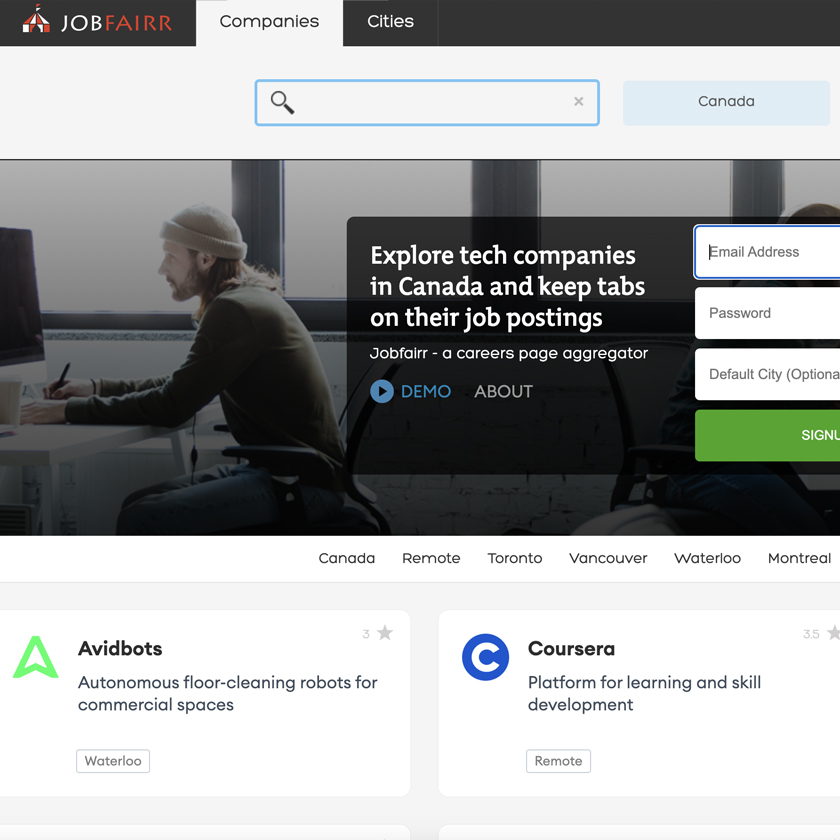Click the Avidbots green logo
The width and height of the screenshot is (840, 840).
pyautogui.click(x=35, y=657)
